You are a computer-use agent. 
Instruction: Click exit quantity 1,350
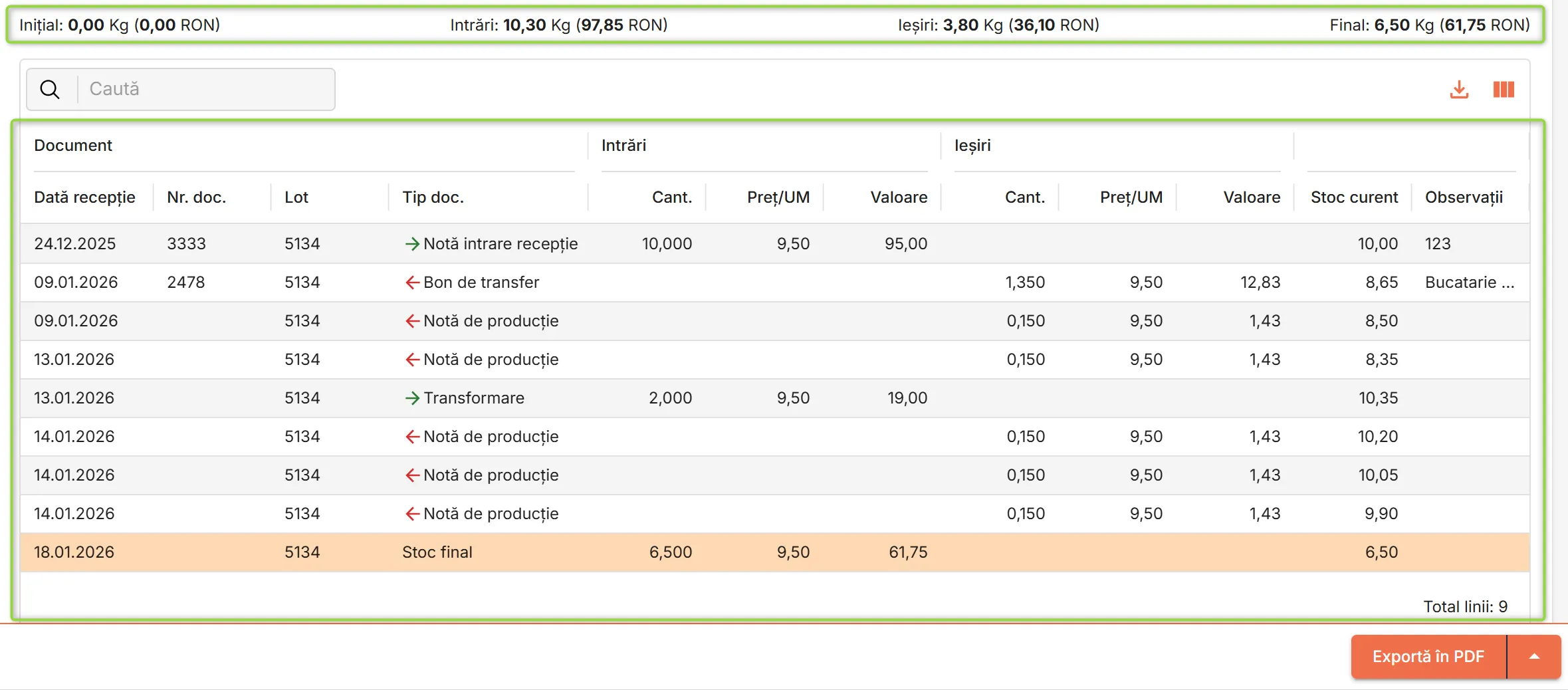tap(1025, 283)
